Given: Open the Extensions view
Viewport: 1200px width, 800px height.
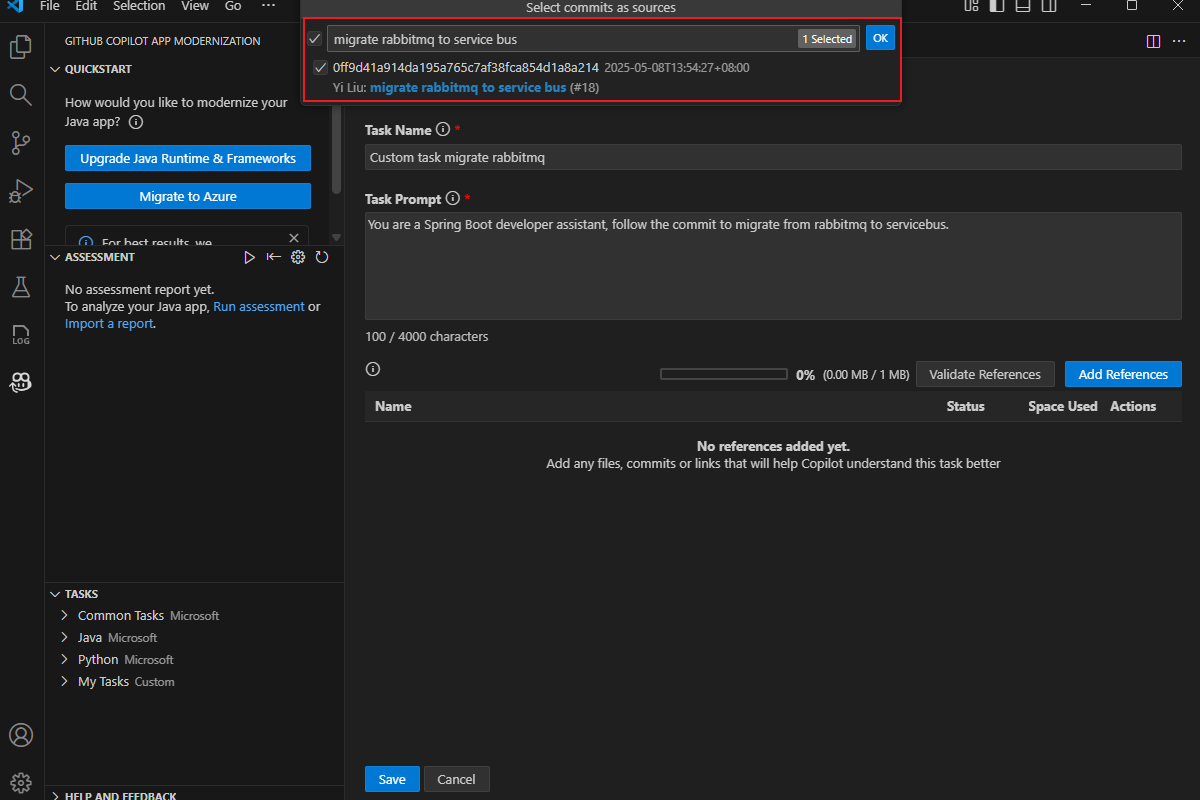Looking at the screenshot, I should point(21,239).
